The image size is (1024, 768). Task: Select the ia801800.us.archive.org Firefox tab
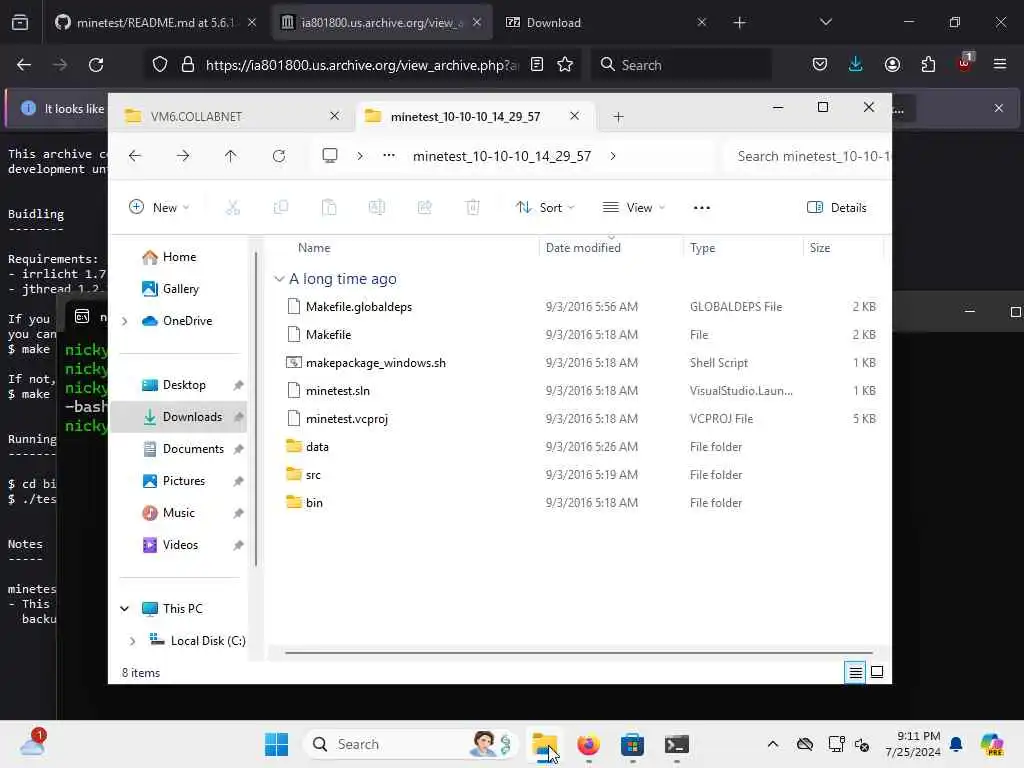pyautogui.click(x=381, y=22)
